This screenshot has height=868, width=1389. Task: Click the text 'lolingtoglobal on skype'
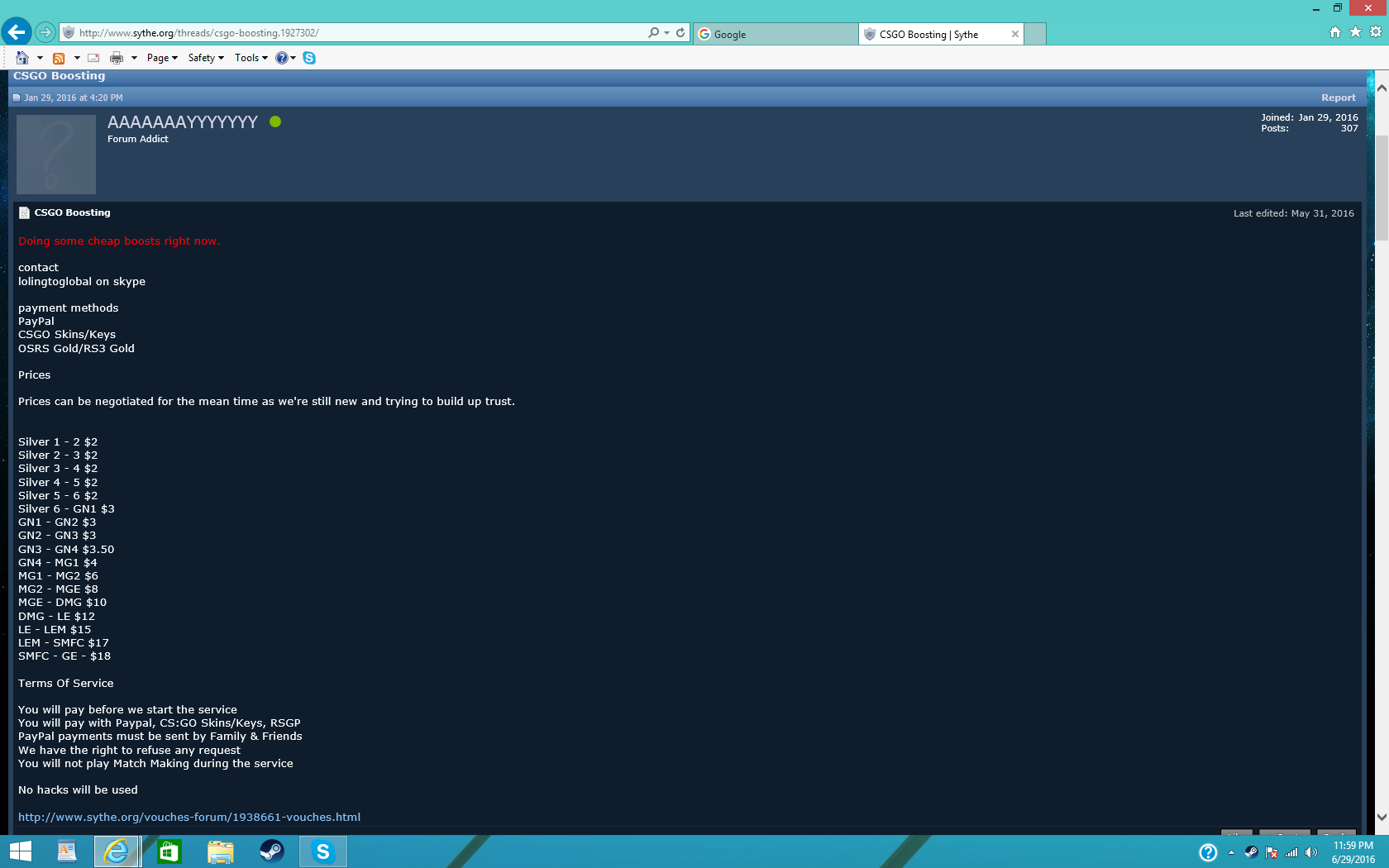pyautogui.click(x=82, y=281)
